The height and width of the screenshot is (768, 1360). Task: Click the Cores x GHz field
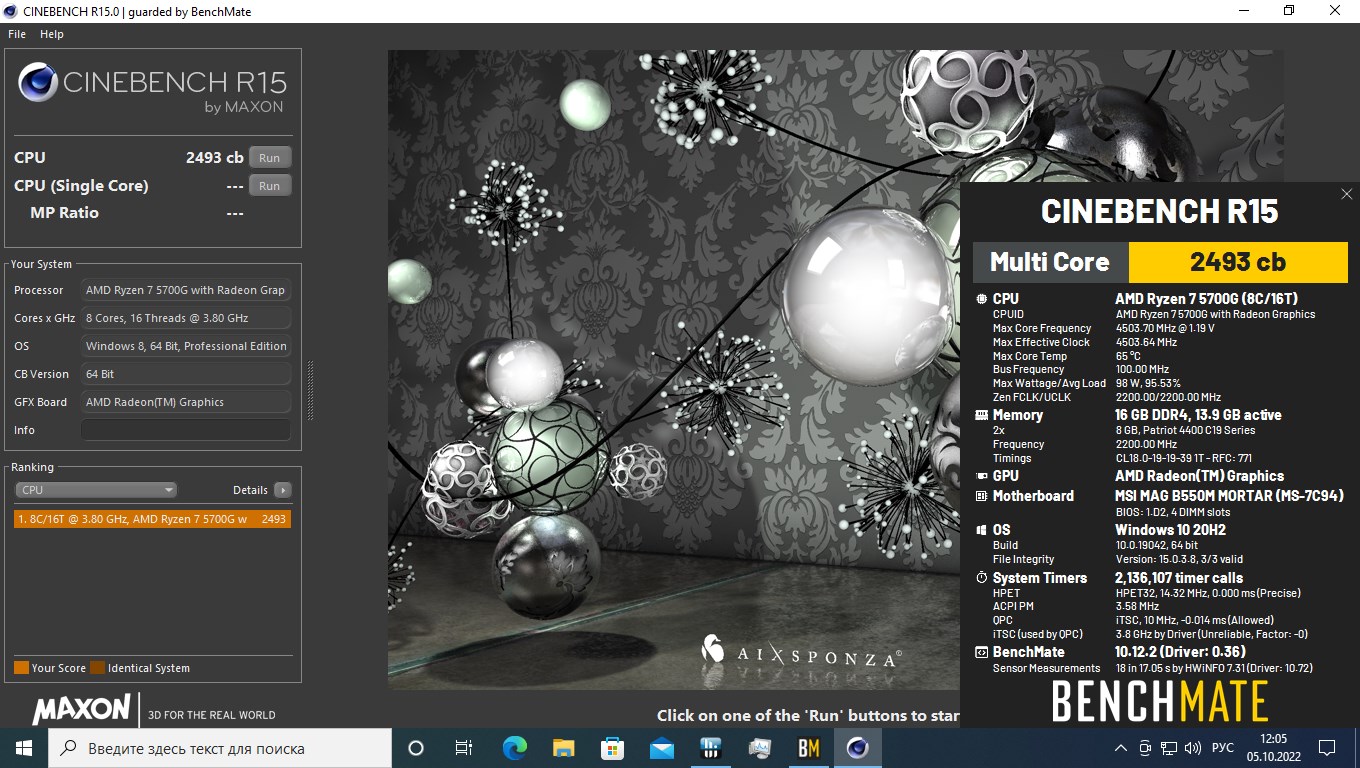tap(186, 318)
